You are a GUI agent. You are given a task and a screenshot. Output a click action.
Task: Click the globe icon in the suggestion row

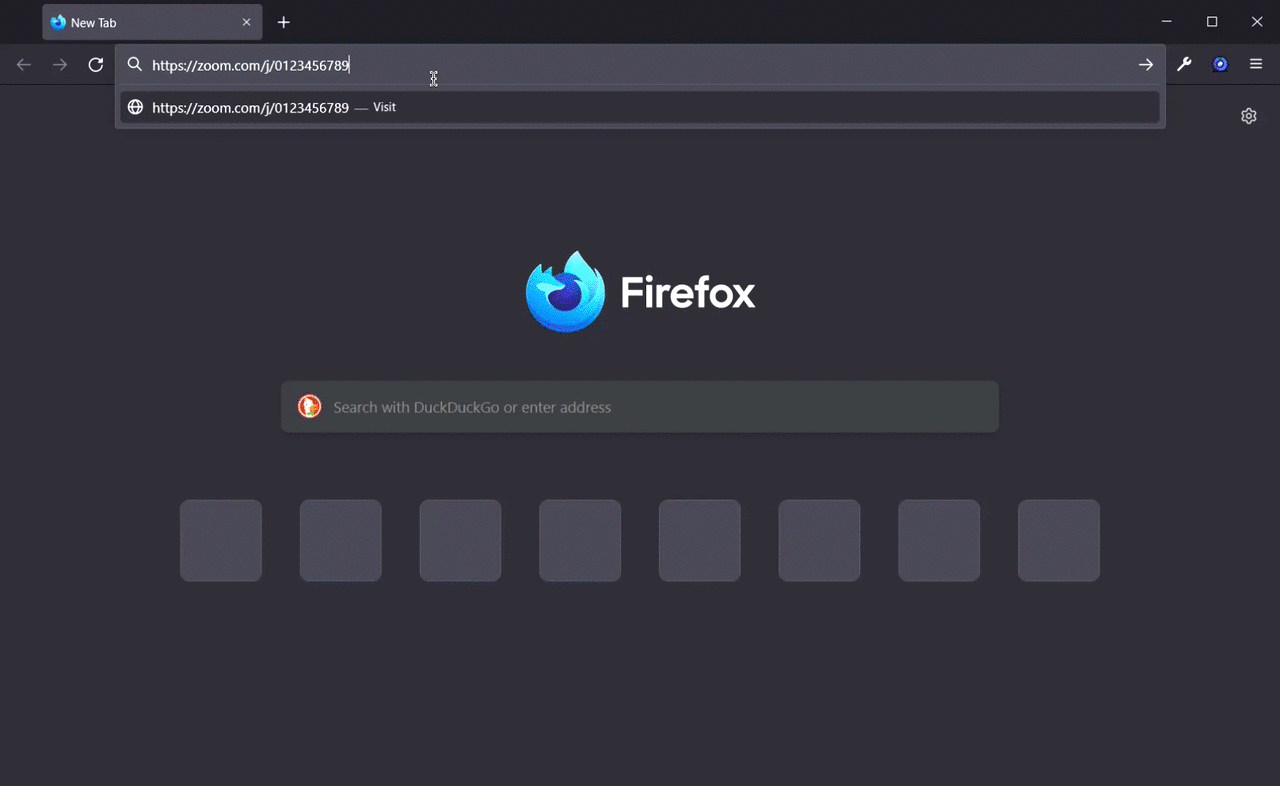coord(135,107)
